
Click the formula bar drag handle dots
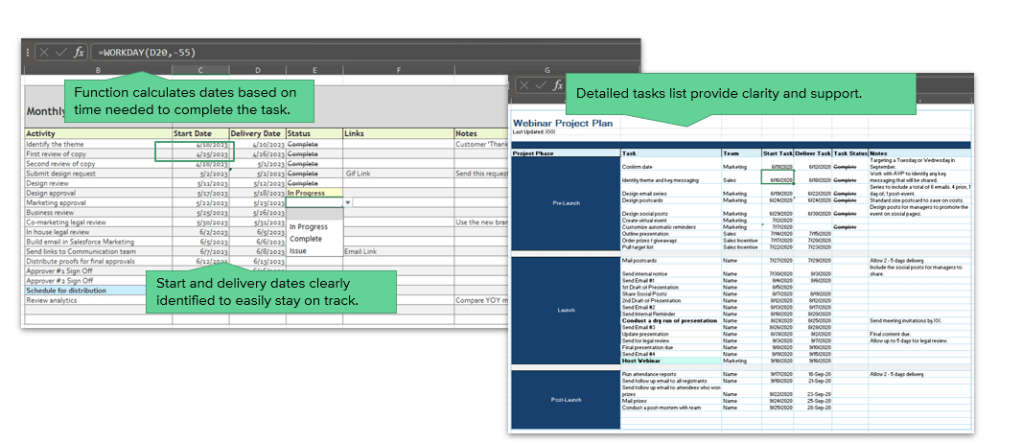pos(30,52)
